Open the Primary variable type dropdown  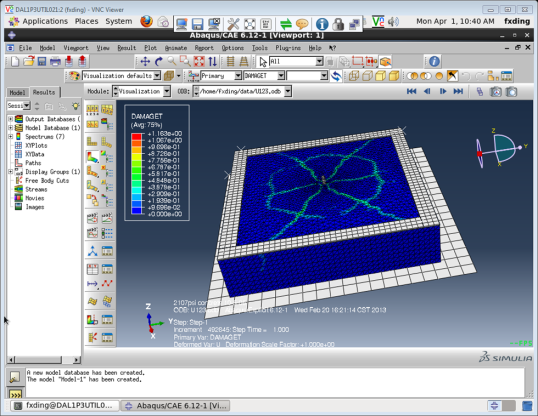pos(238,76)
